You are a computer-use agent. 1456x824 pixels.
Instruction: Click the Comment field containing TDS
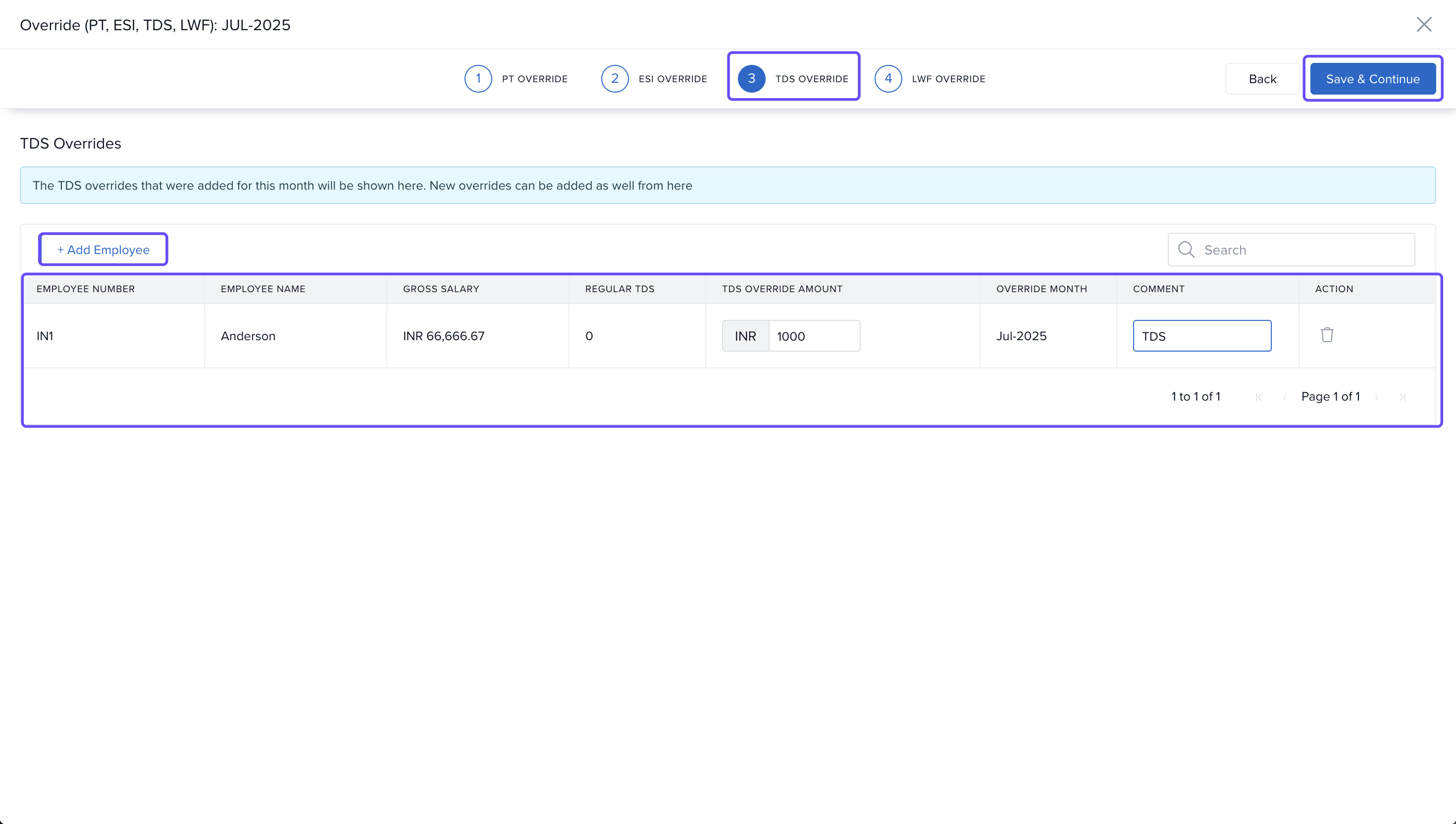pyautogui.click(x=1201, y=336)
